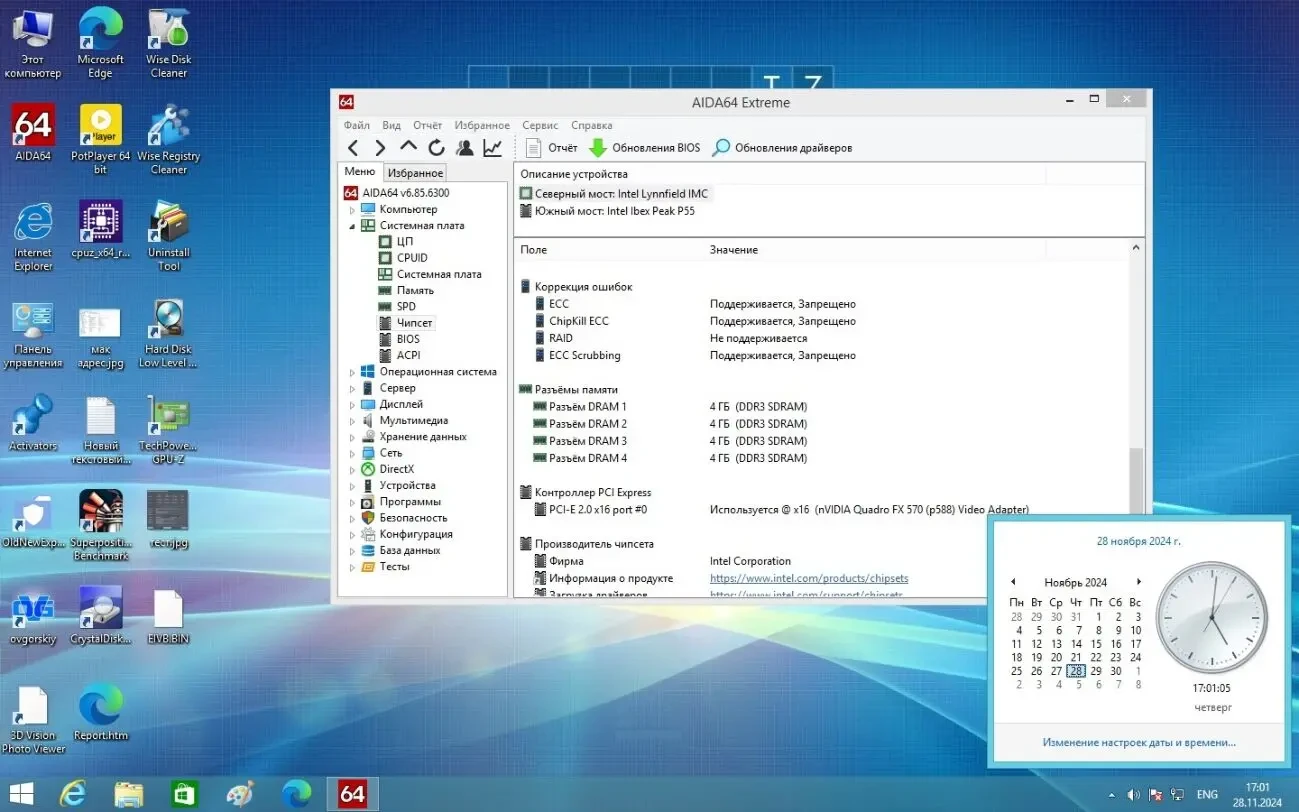Switch to the Избранное tab
1299x812 pixels.
click(x=414, y=171)
